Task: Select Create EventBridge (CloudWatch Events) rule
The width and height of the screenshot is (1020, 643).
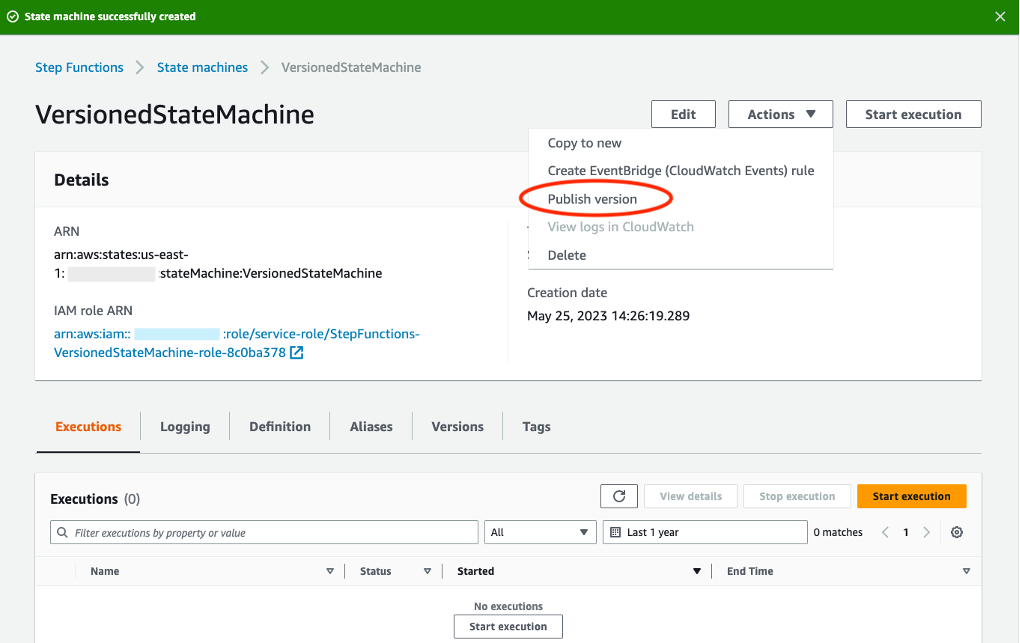Action: pos(680,171)
